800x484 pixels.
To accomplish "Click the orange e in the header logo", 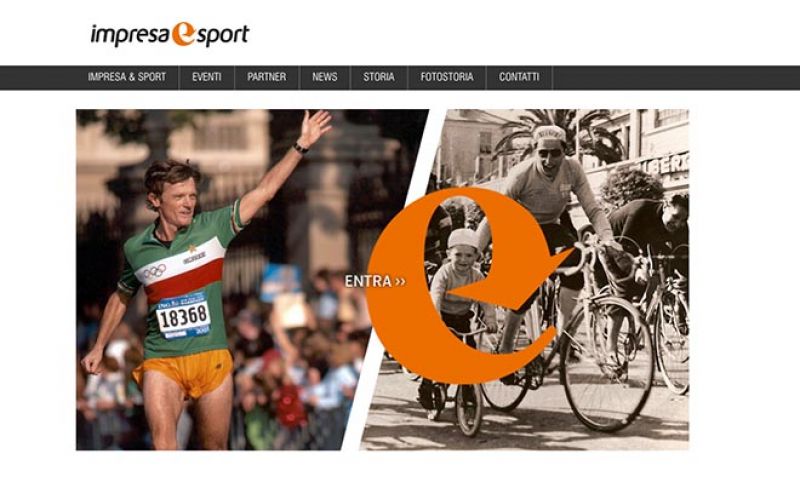I will coord(183,34).
